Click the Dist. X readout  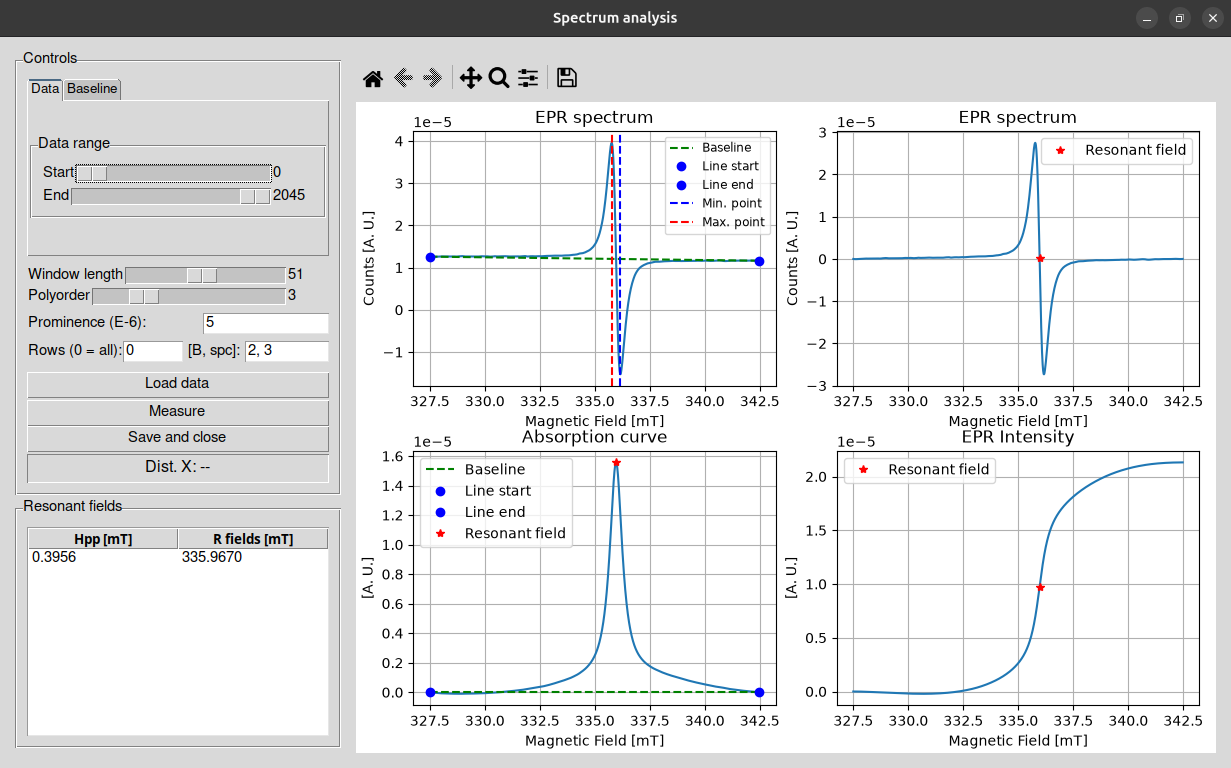point(177,467)
